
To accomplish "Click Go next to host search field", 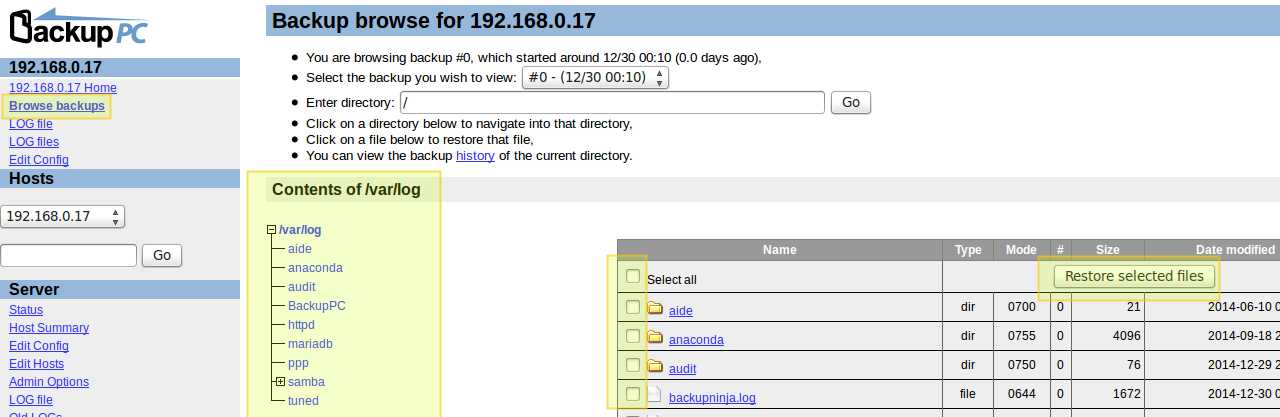I will click(x=162, y=256).
